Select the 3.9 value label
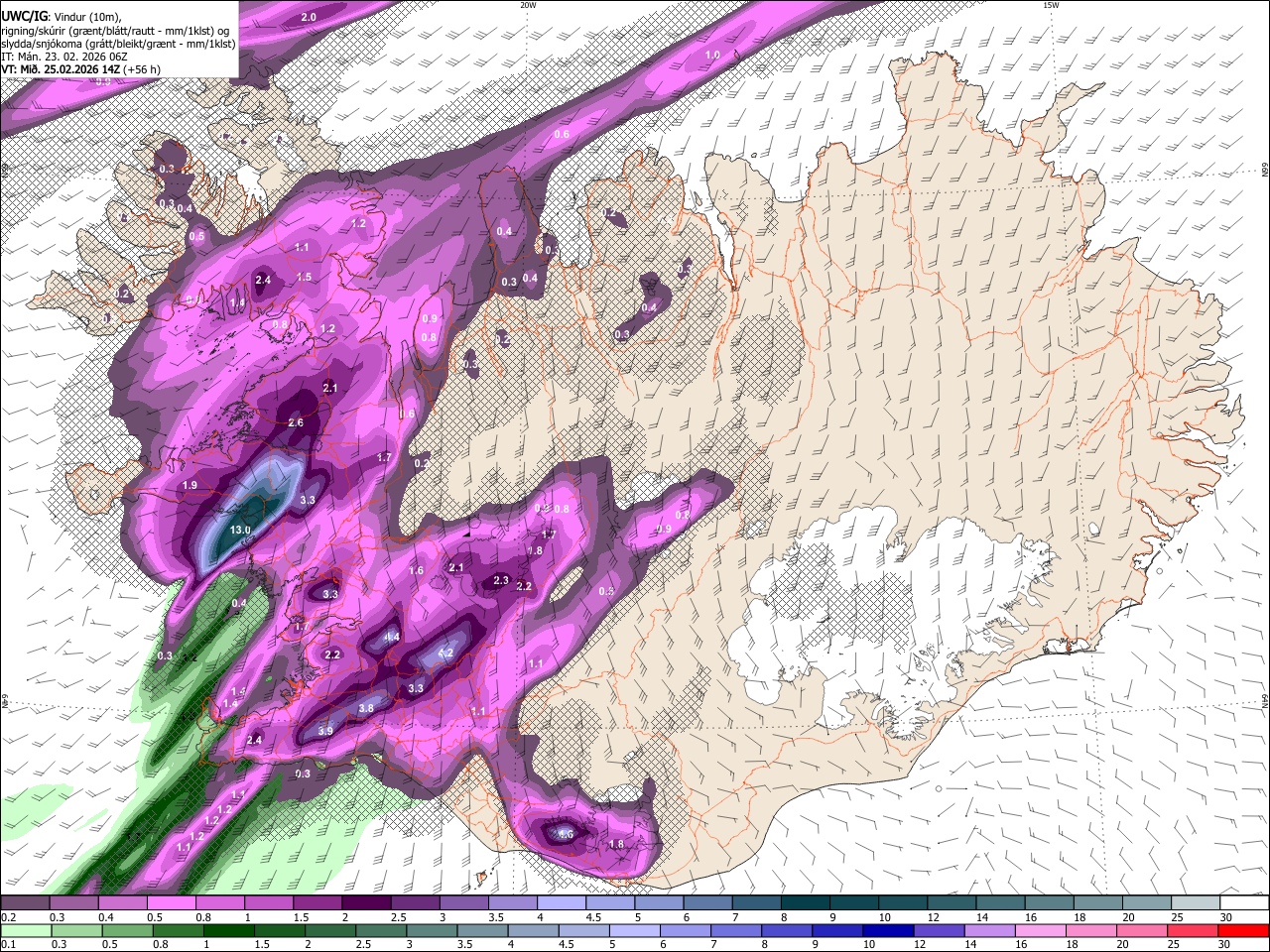This screenshot has width=1270, height=952. (x=325, y=732)
